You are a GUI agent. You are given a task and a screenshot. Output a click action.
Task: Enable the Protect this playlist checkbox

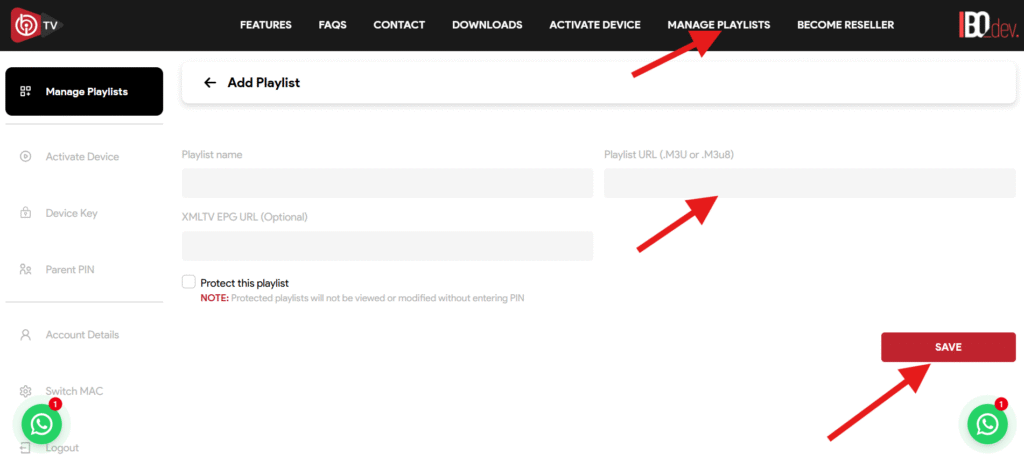pyautogui.click(x=189, y=282)
